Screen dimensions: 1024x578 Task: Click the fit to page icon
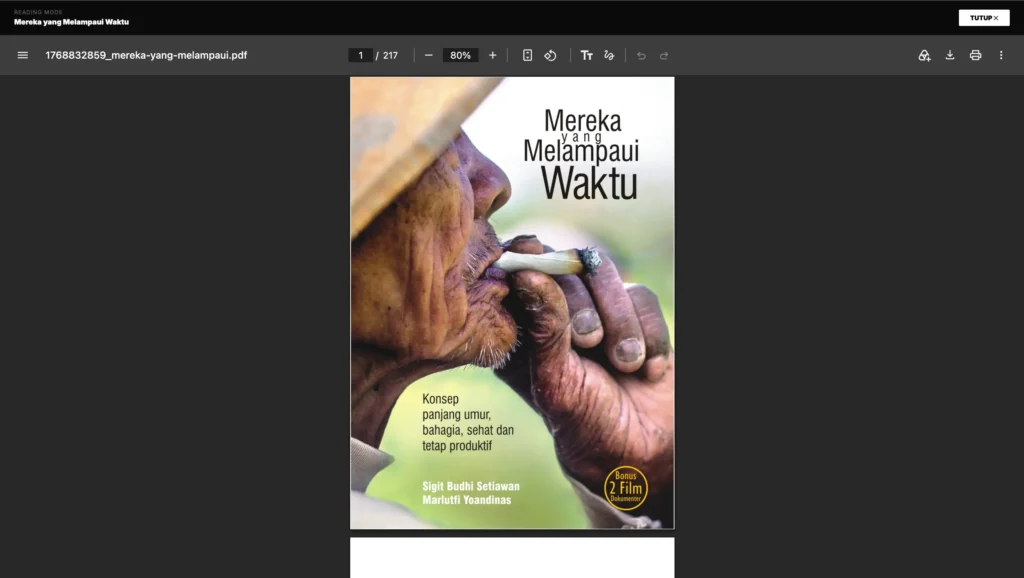(528, 56)
